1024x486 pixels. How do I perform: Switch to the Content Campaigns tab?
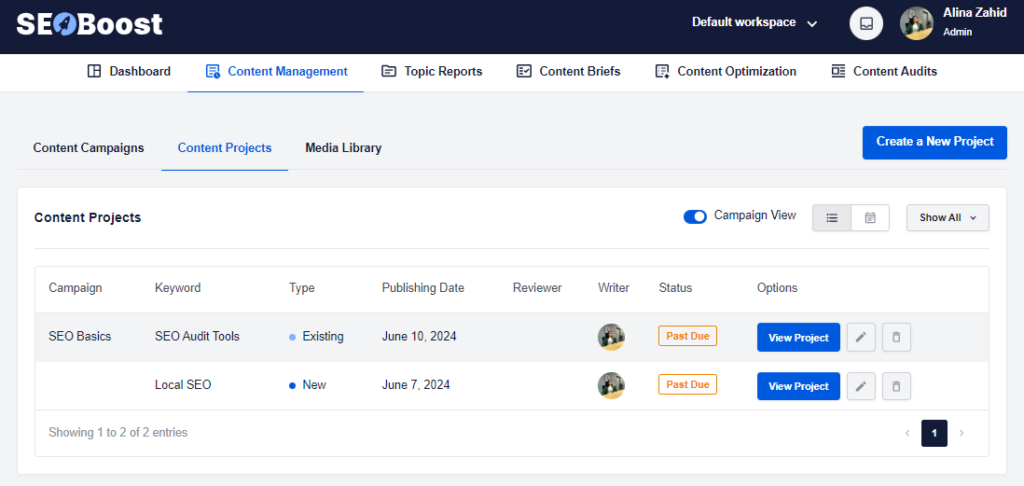pyautogui.click(x=89, y=148)
